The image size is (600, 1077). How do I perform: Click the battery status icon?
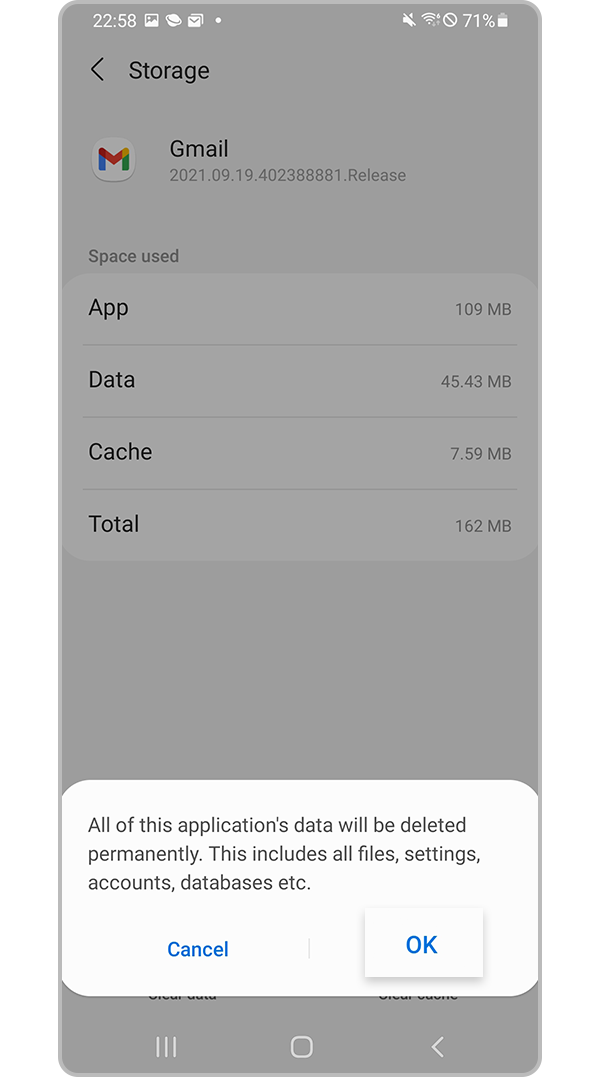(x=502, y=20)
